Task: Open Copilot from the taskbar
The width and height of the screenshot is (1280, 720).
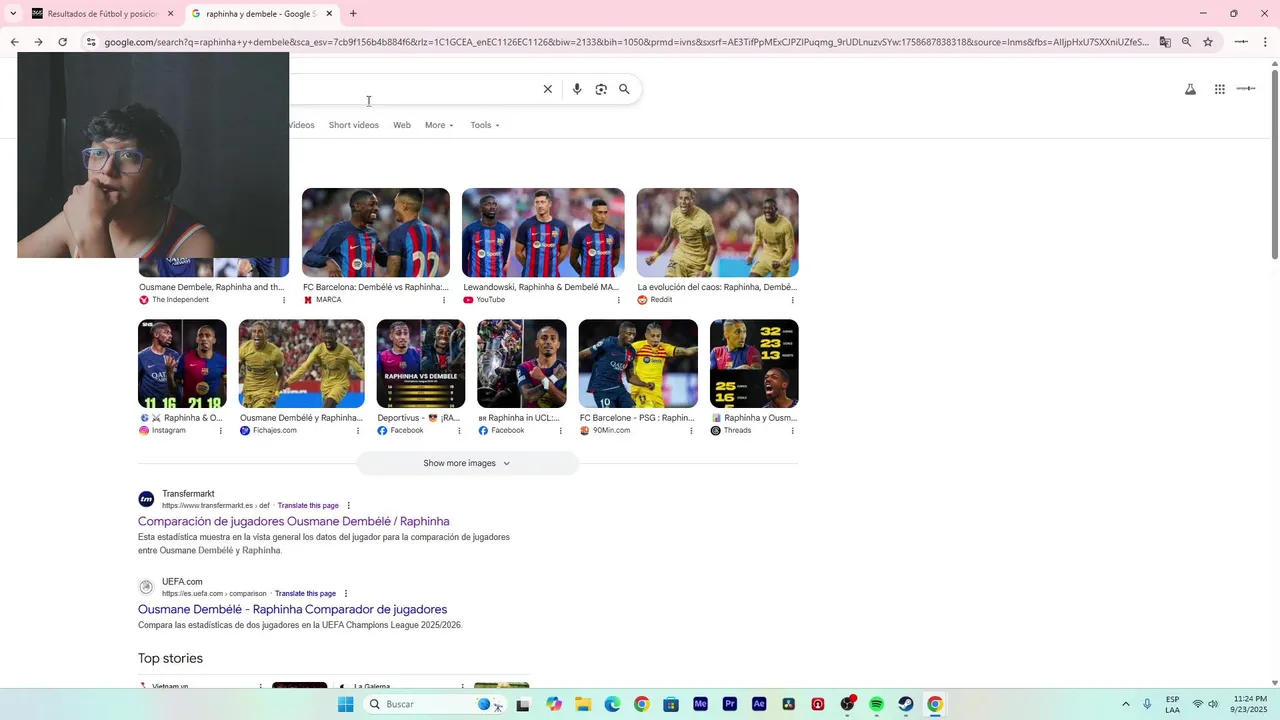Action: 554,704
